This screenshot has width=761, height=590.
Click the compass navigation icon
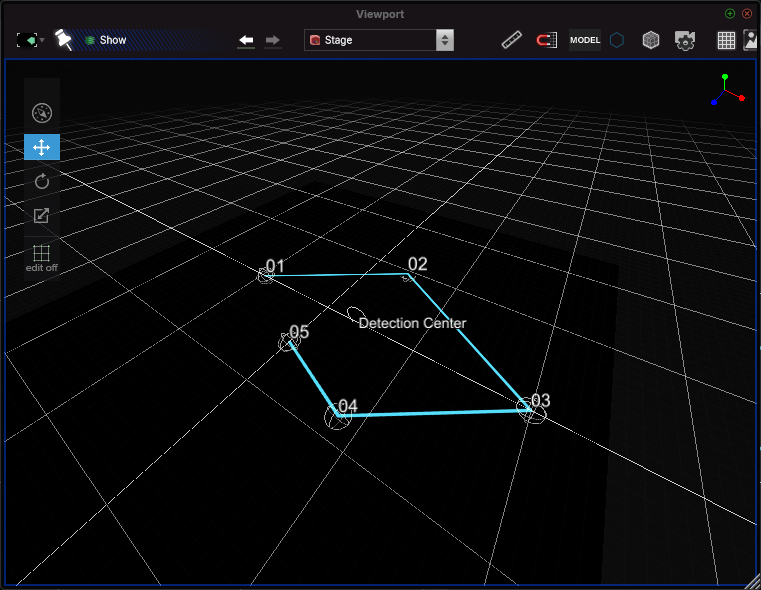click(42, 113)
